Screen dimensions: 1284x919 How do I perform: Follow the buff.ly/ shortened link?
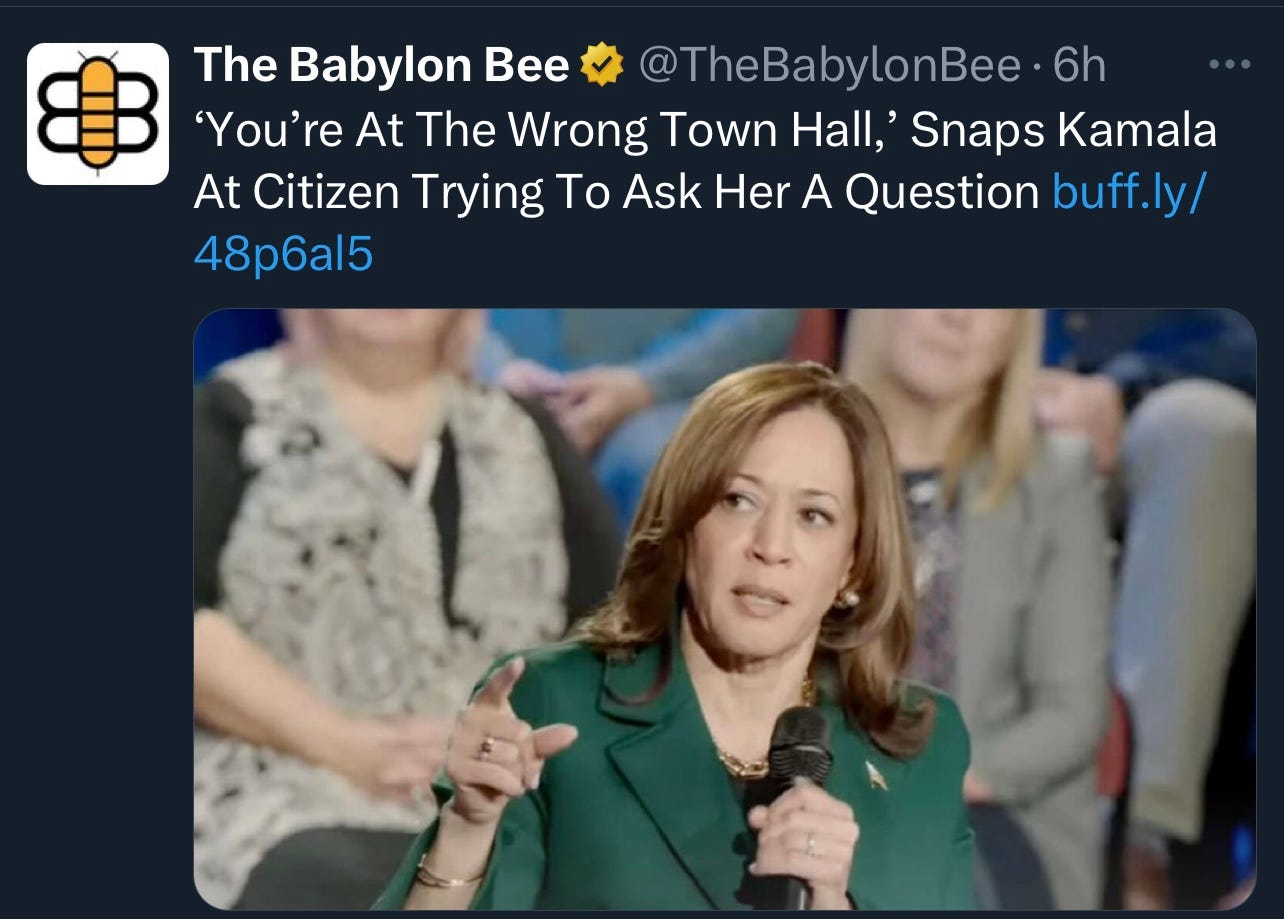1130,192
